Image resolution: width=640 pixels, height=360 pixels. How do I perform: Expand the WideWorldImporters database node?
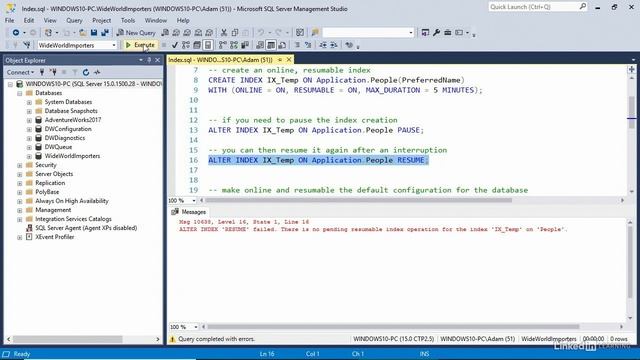tap(29, 156)
